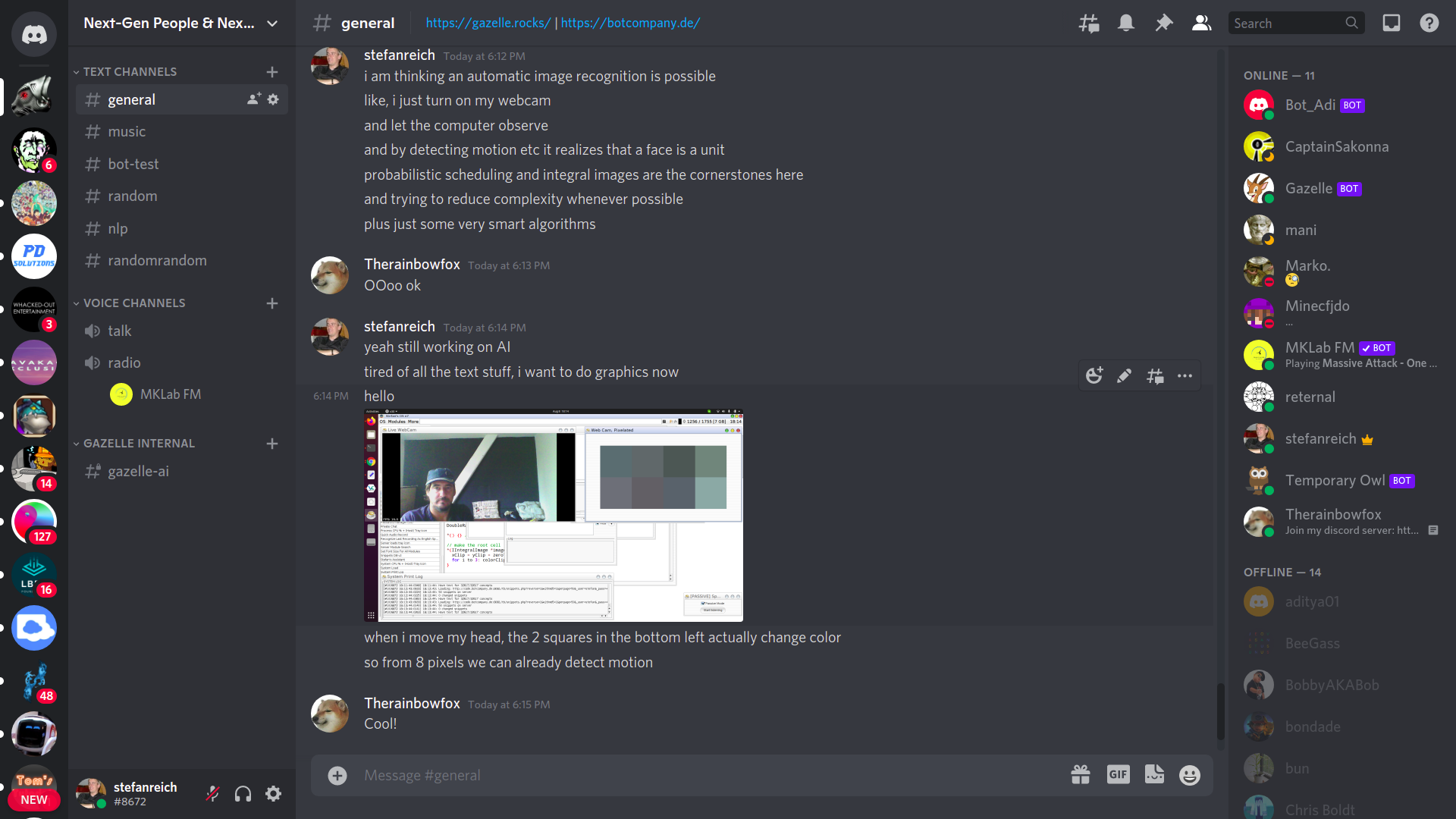Show pinned messages
This screenshot has width=1456, height=819.
(x=1163, y=23)
